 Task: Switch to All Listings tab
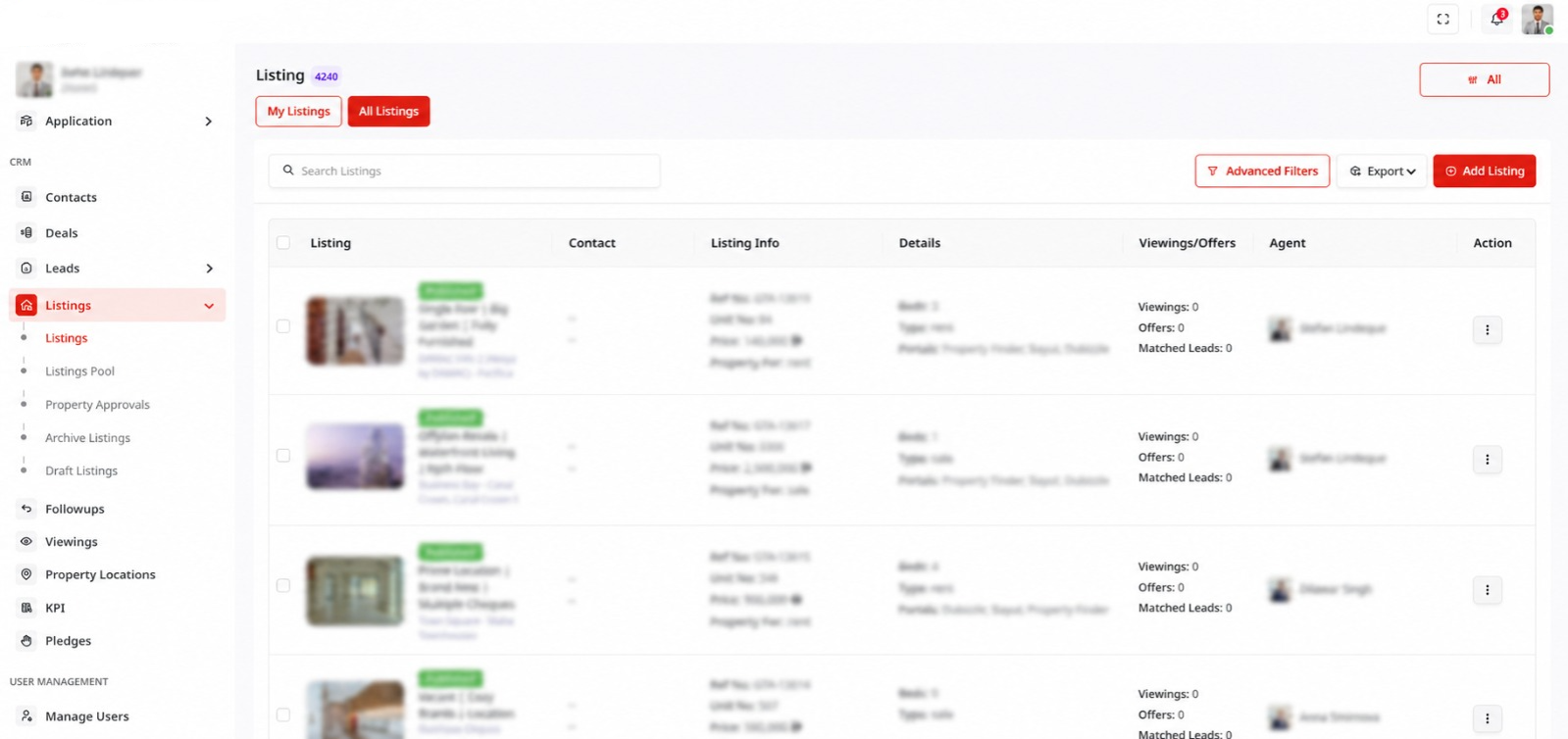388,112
